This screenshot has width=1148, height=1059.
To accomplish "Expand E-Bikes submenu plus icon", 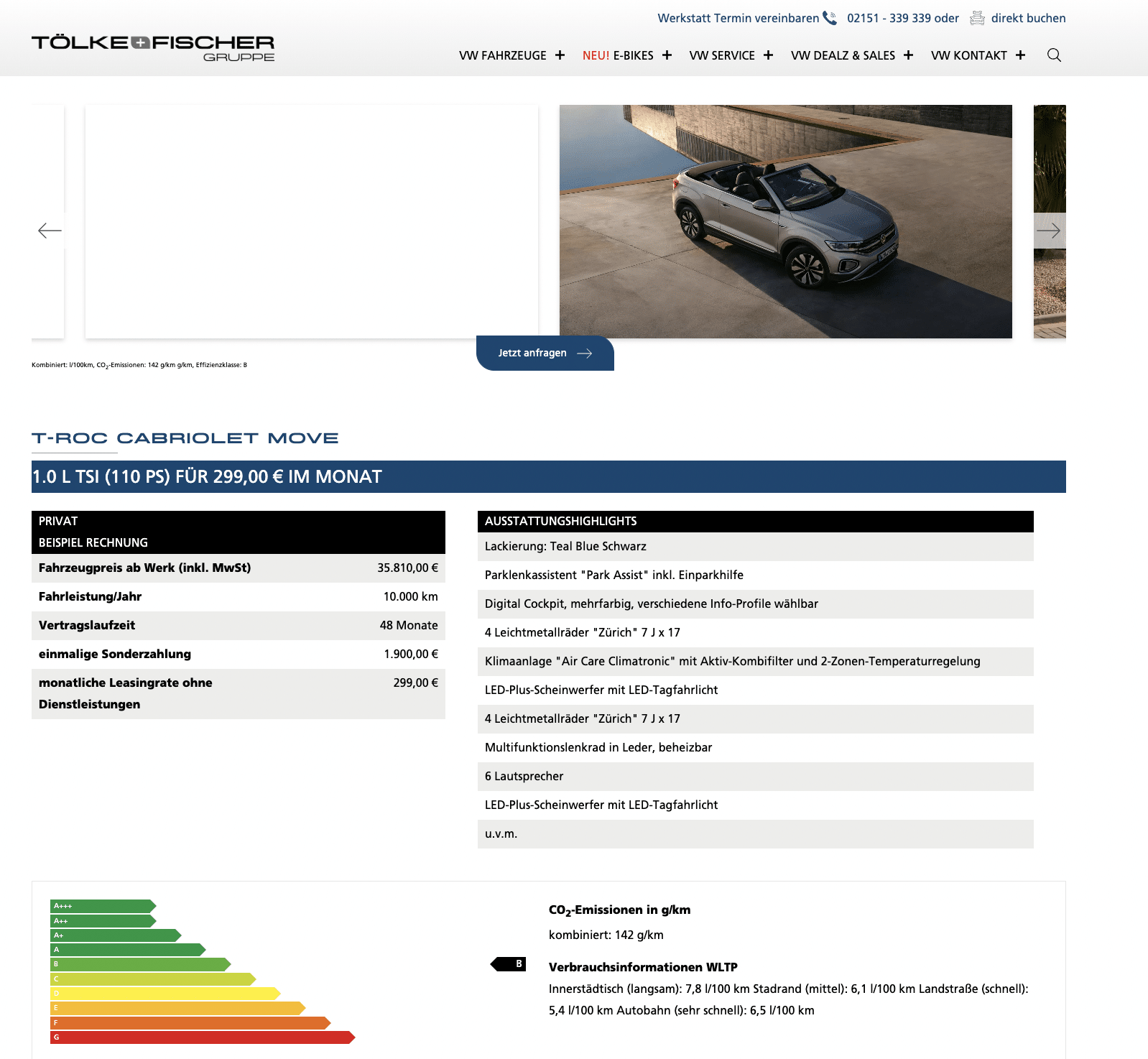I will pos(667,55).
